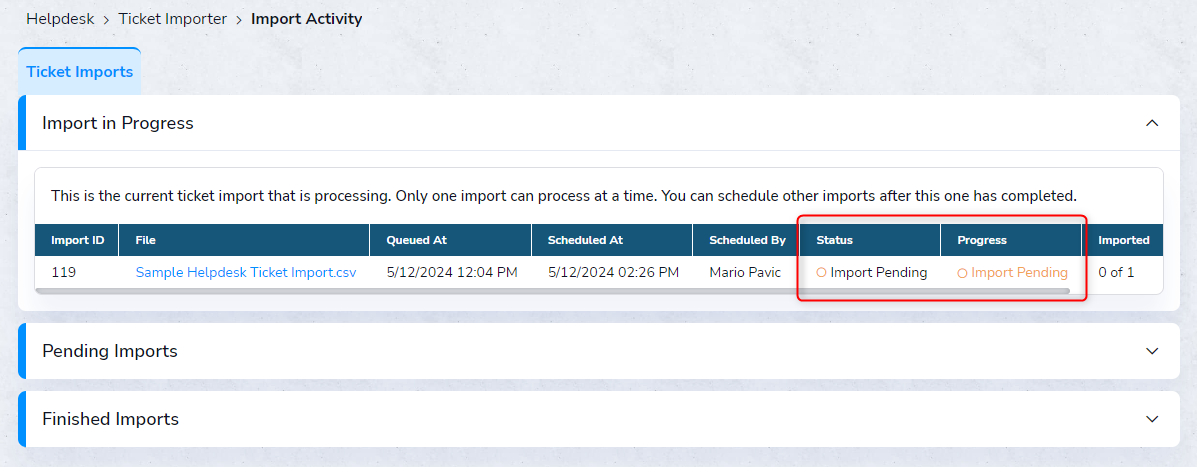
Task: Sort by Scheduled At column header
Action: coord(585,240)
